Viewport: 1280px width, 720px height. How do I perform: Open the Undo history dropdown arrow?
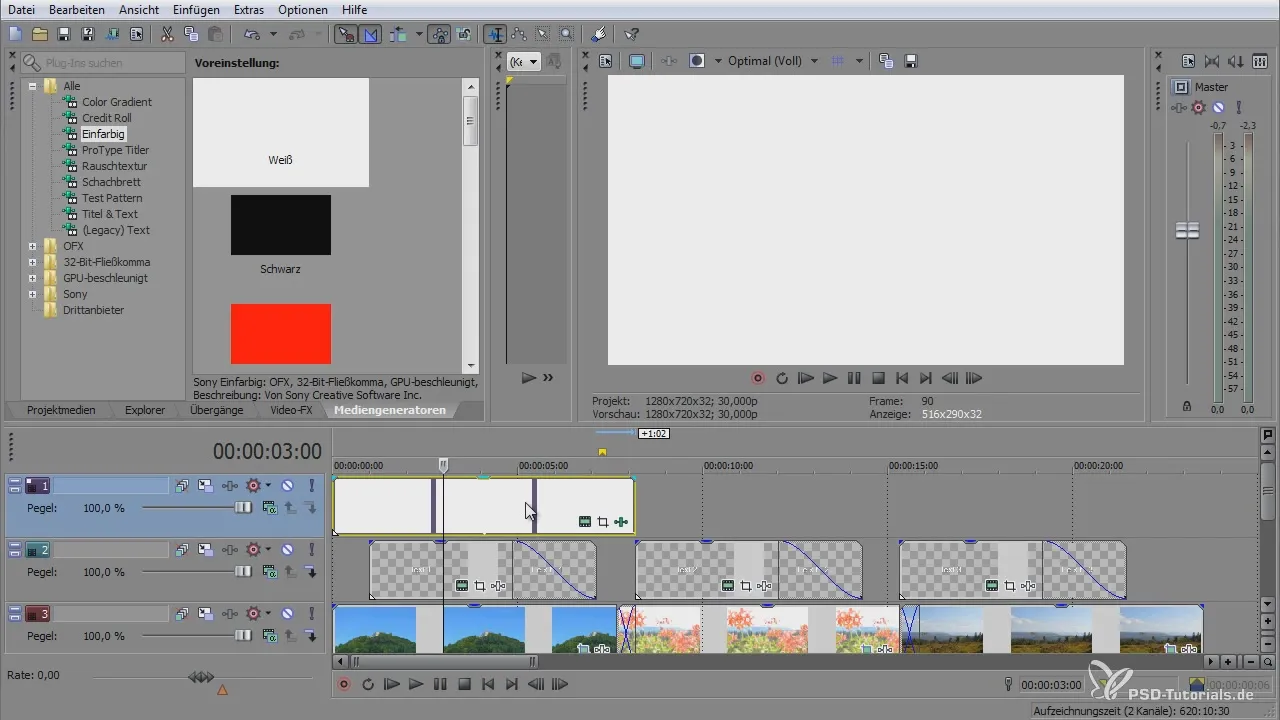coord(272,34)
